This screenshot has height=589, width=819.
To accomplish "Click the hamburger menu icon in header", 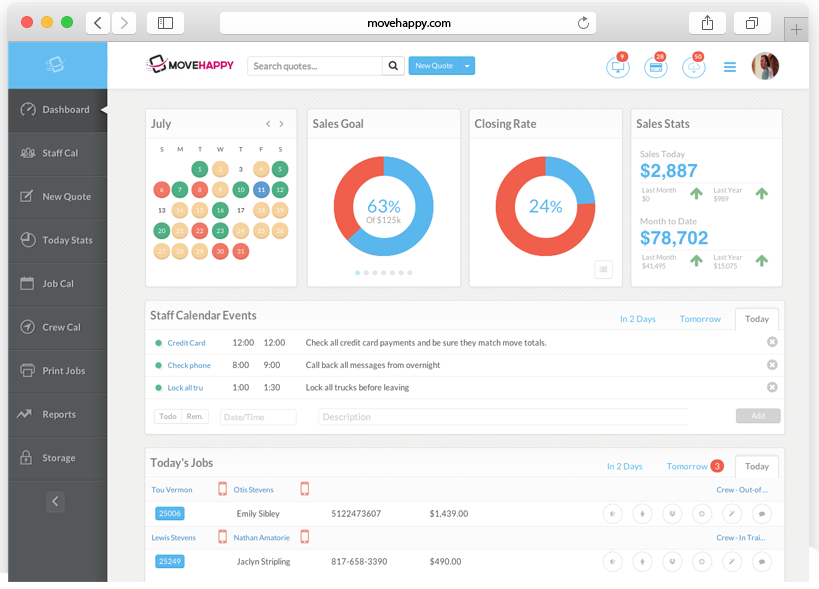I will (730, 67).
